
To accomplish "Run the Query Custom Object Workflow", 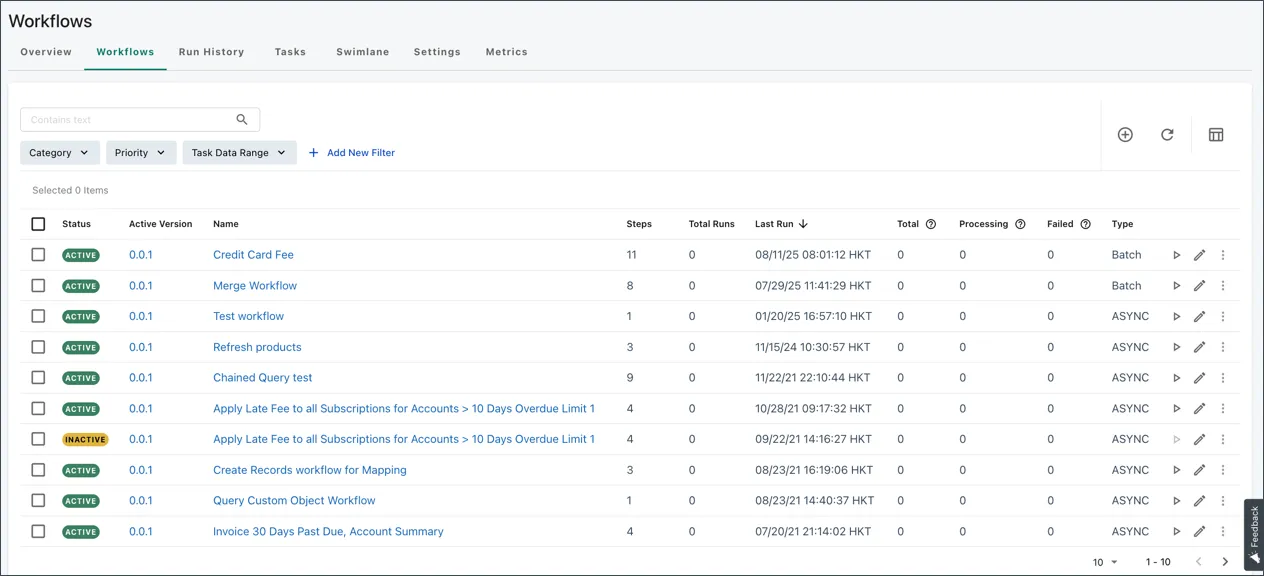I will pos(1177,501).
